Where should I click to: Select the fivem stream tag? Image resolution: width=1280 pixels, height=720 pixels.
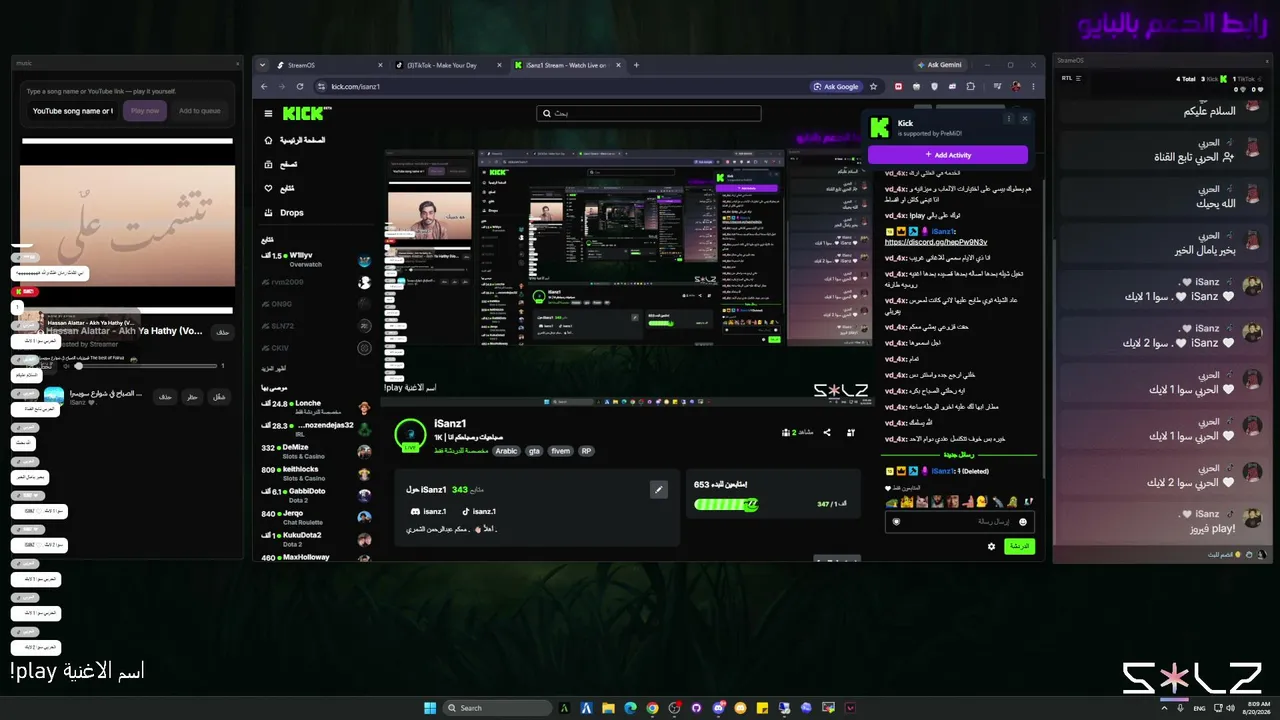tap(560, 451)
